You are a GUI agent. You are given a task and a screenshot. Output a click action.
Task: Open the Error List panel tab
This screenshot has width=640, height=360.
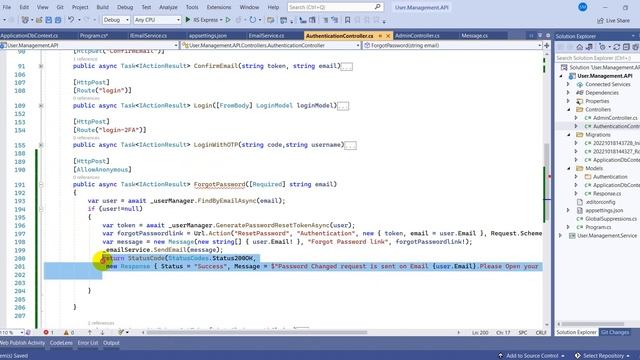[88, 343]
